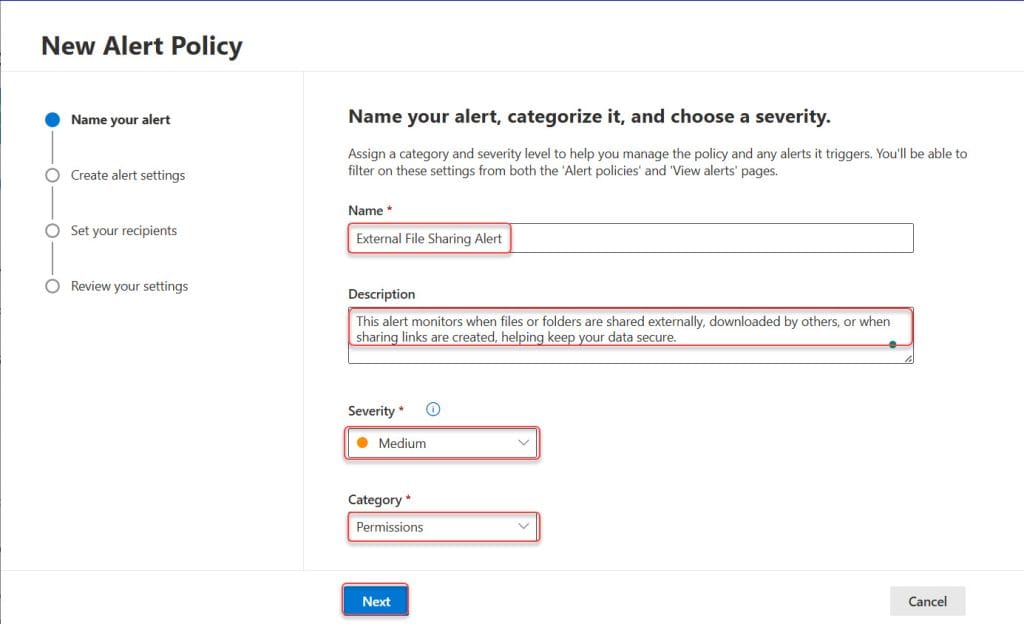
Task: Click the Next button
Action: [375, 600]
